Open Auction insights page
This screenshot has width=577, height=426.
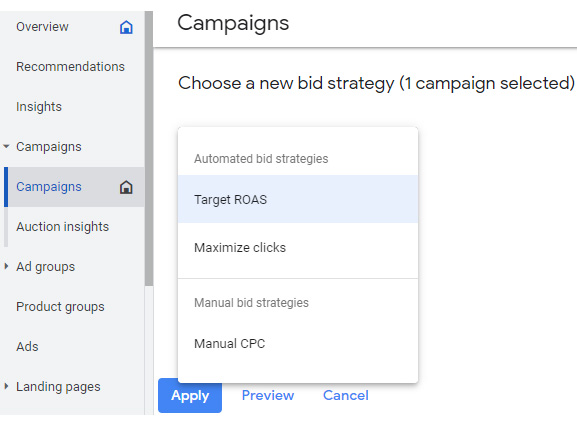click(x=63, y=227)
